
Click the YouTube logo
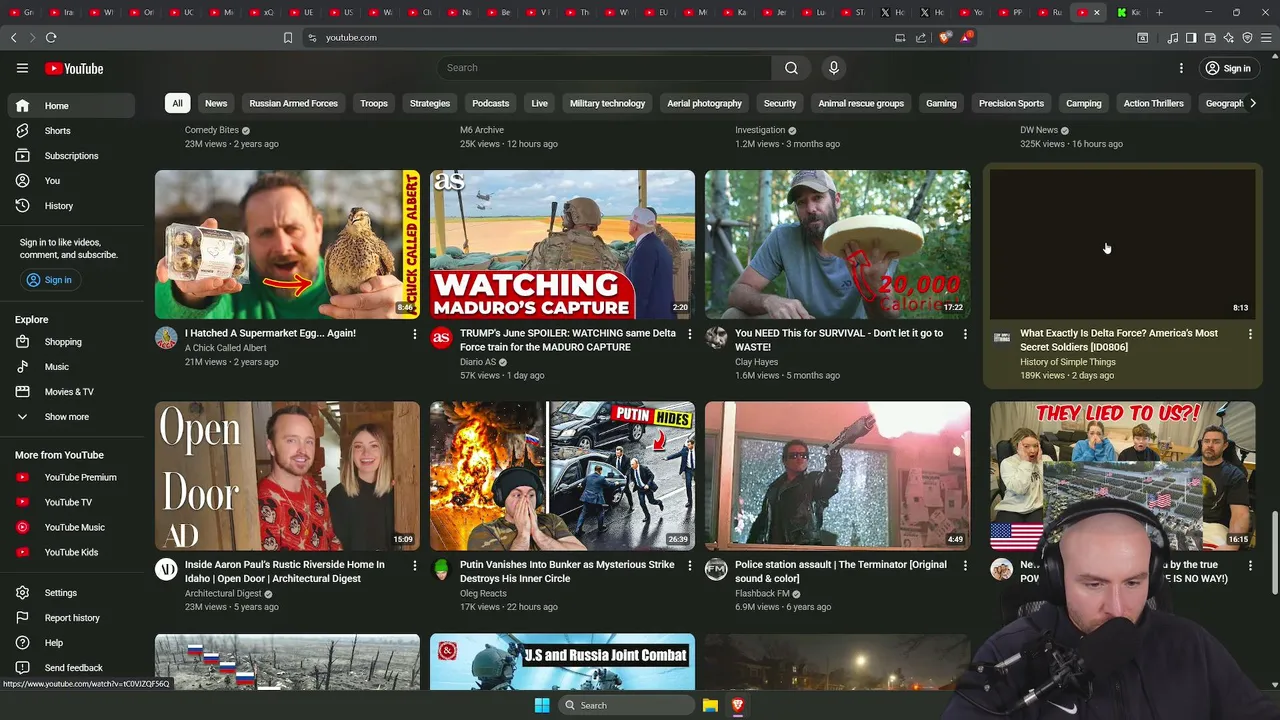(74, 68)
